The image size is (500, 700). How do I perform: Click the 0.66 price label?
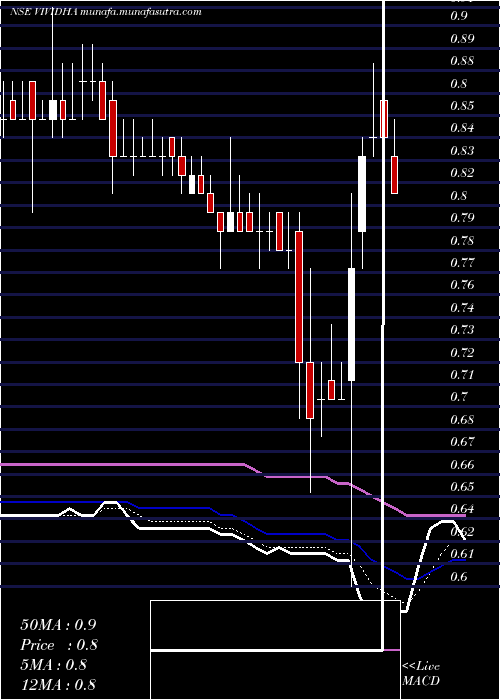click(x=462, y=465)
